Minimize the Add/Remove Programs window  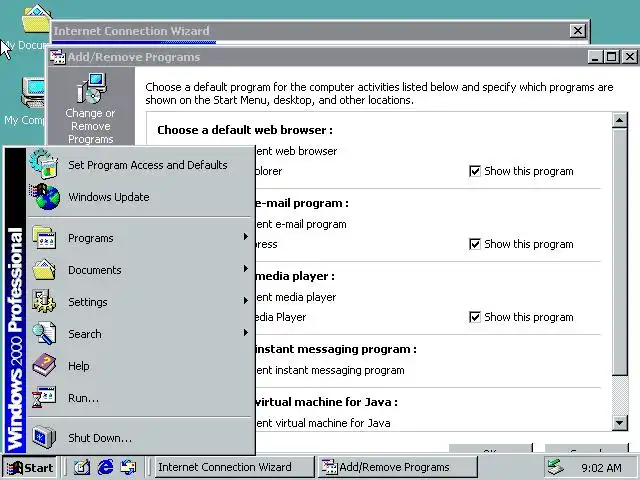(x=596, y=57)
